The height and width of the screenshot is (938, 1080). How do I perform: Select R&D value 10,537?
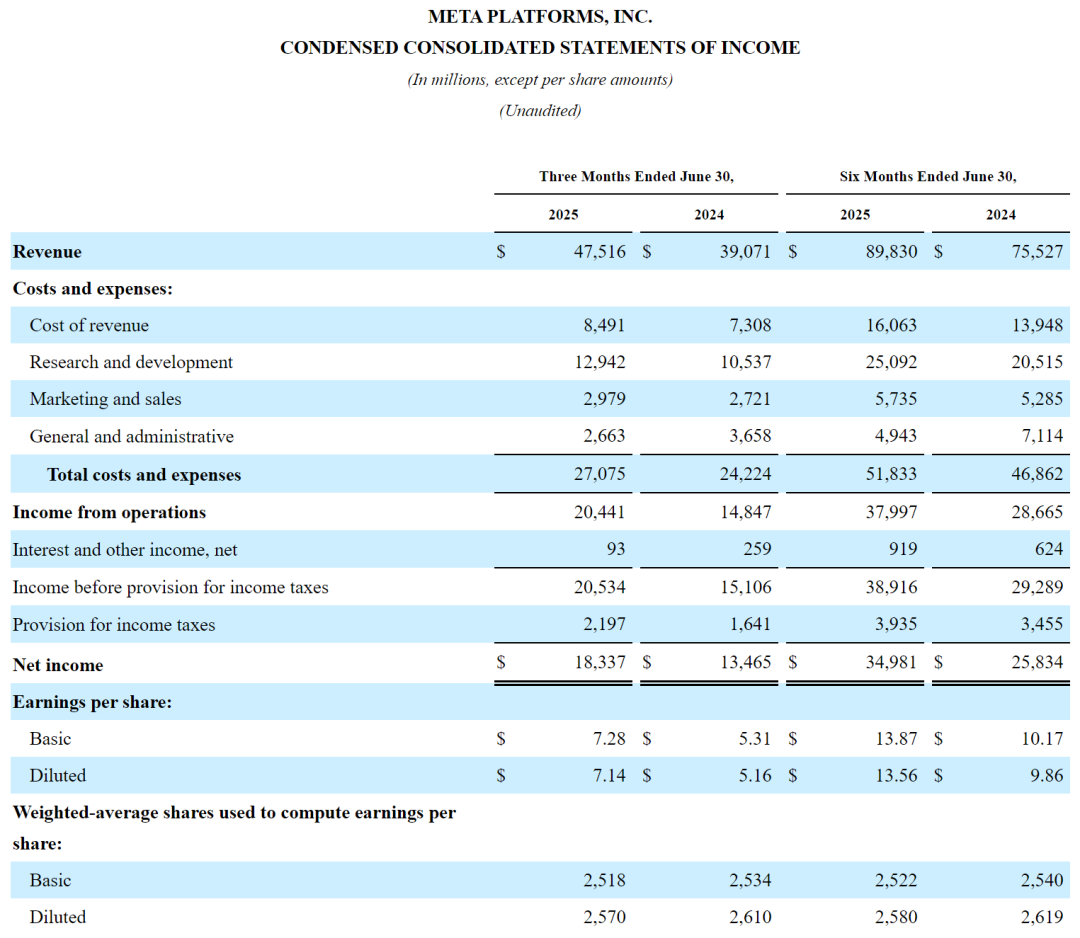pos(746,362)
